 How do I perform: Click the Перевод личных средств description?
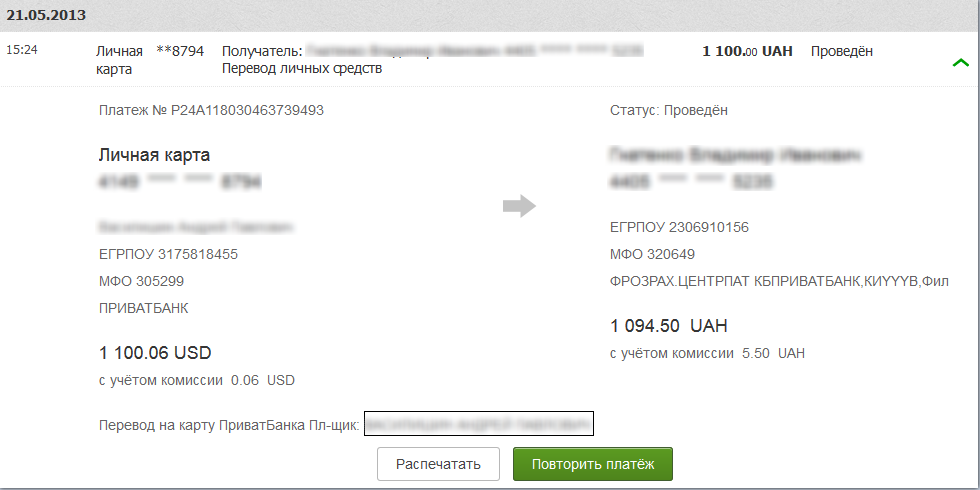click(302, 68)
